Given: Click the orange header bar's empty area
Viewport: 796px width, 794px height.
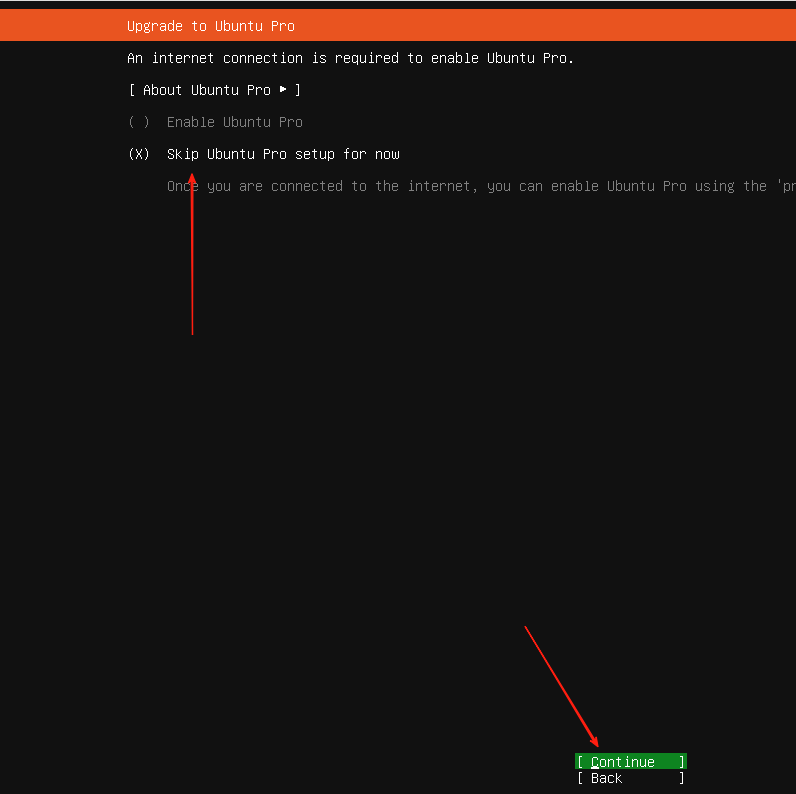Looking at the screenshot, I should pyautogui.click(x=550, y=26).
